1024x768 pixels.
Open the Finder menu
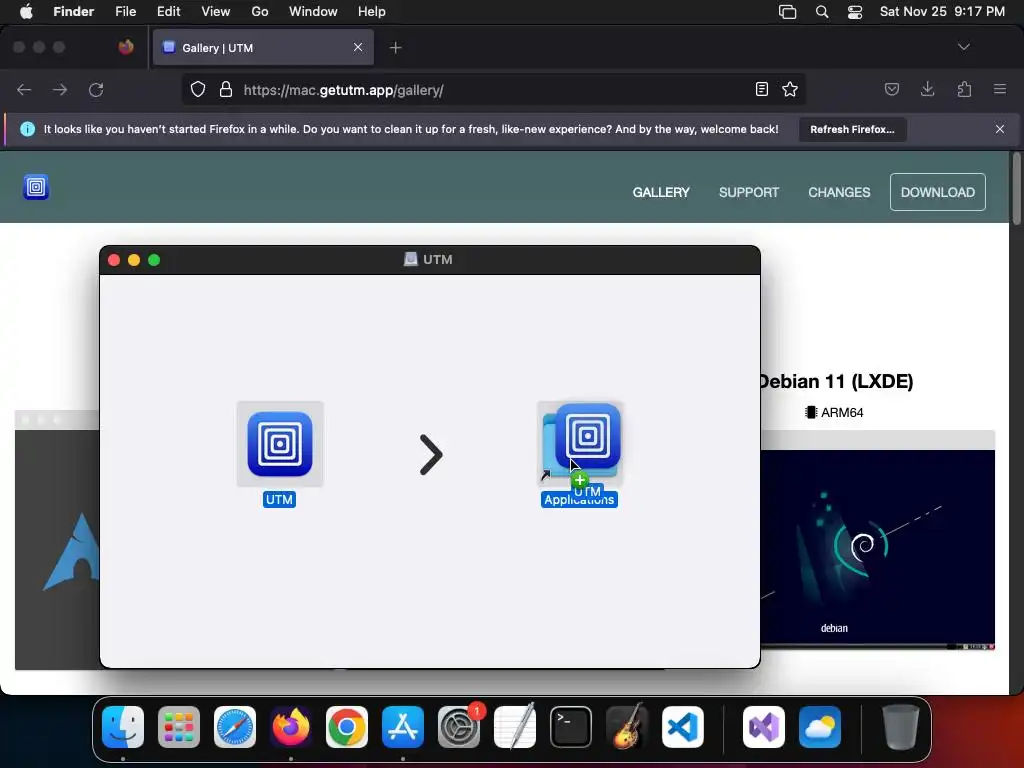(x=73, y=12)
